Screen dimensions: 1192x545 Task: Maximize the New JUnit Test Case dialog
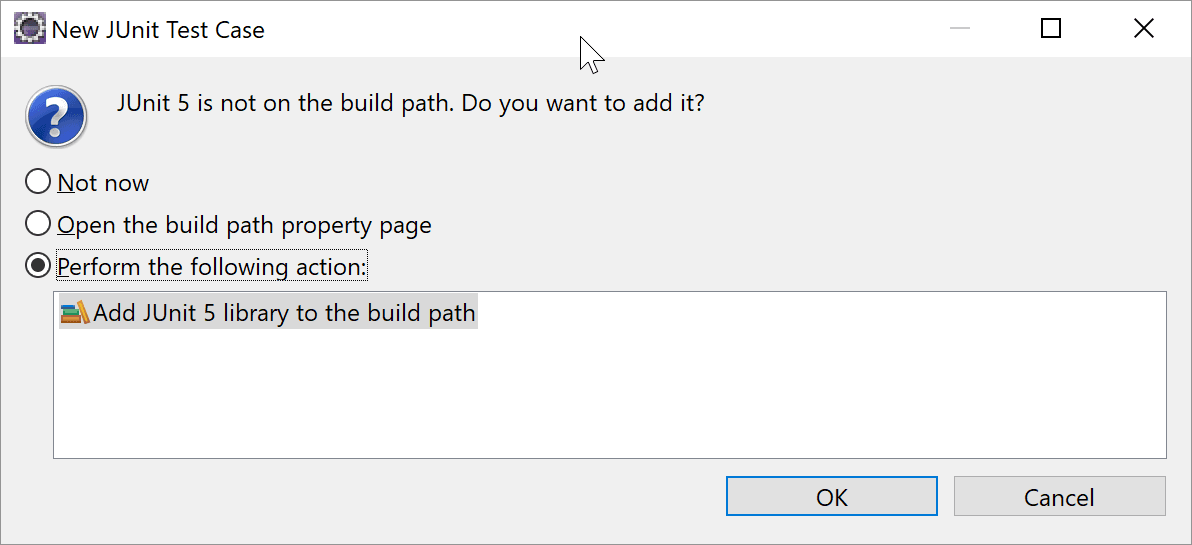(1051, 29)
